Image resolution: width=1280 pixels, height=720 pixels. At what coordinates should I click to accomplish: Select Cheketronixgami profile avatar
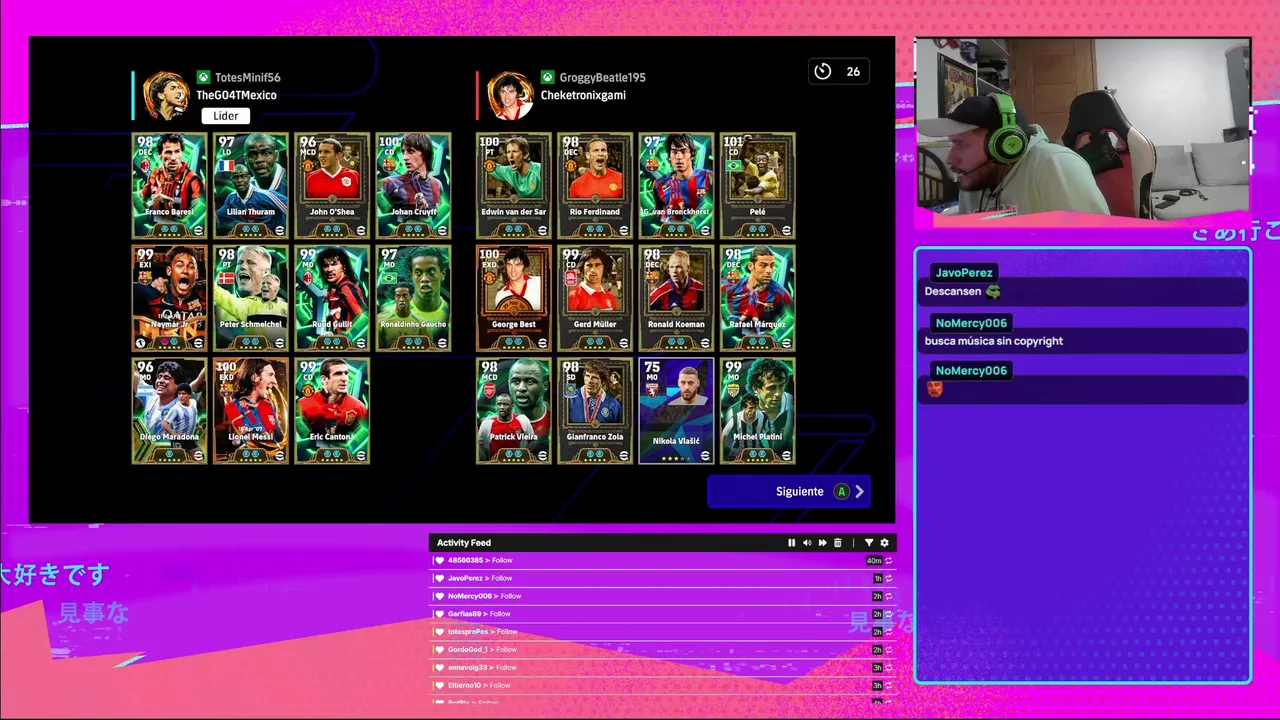point(510,96)
